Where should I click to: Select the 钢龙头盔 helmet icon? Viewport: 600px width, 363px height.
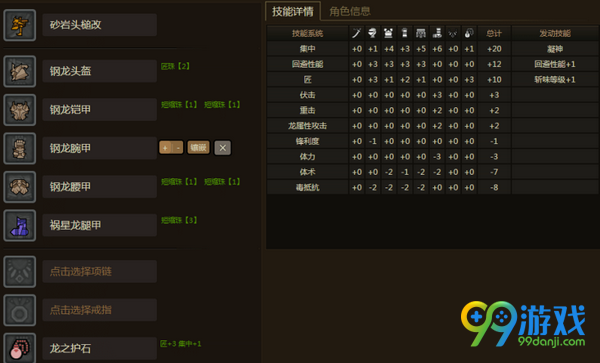coord(20,71)
